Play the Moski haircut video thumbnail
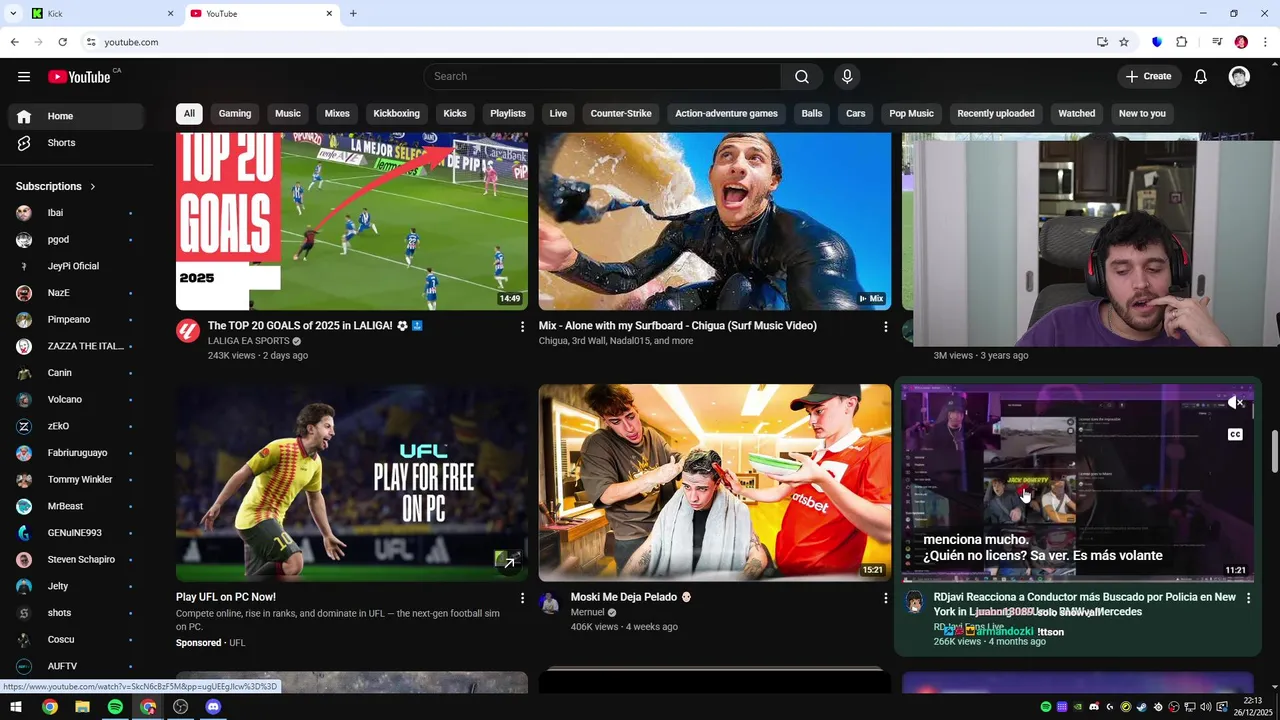The image size is (1280, 720). [715, 483]
